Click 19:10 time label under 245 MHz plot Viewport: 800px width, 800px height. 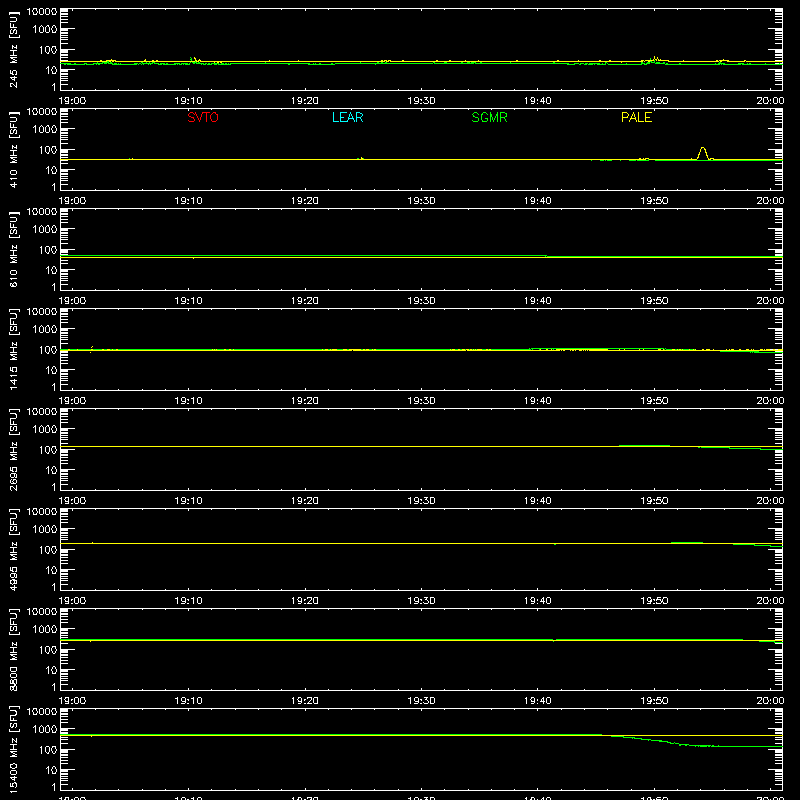tap(188, 101)
